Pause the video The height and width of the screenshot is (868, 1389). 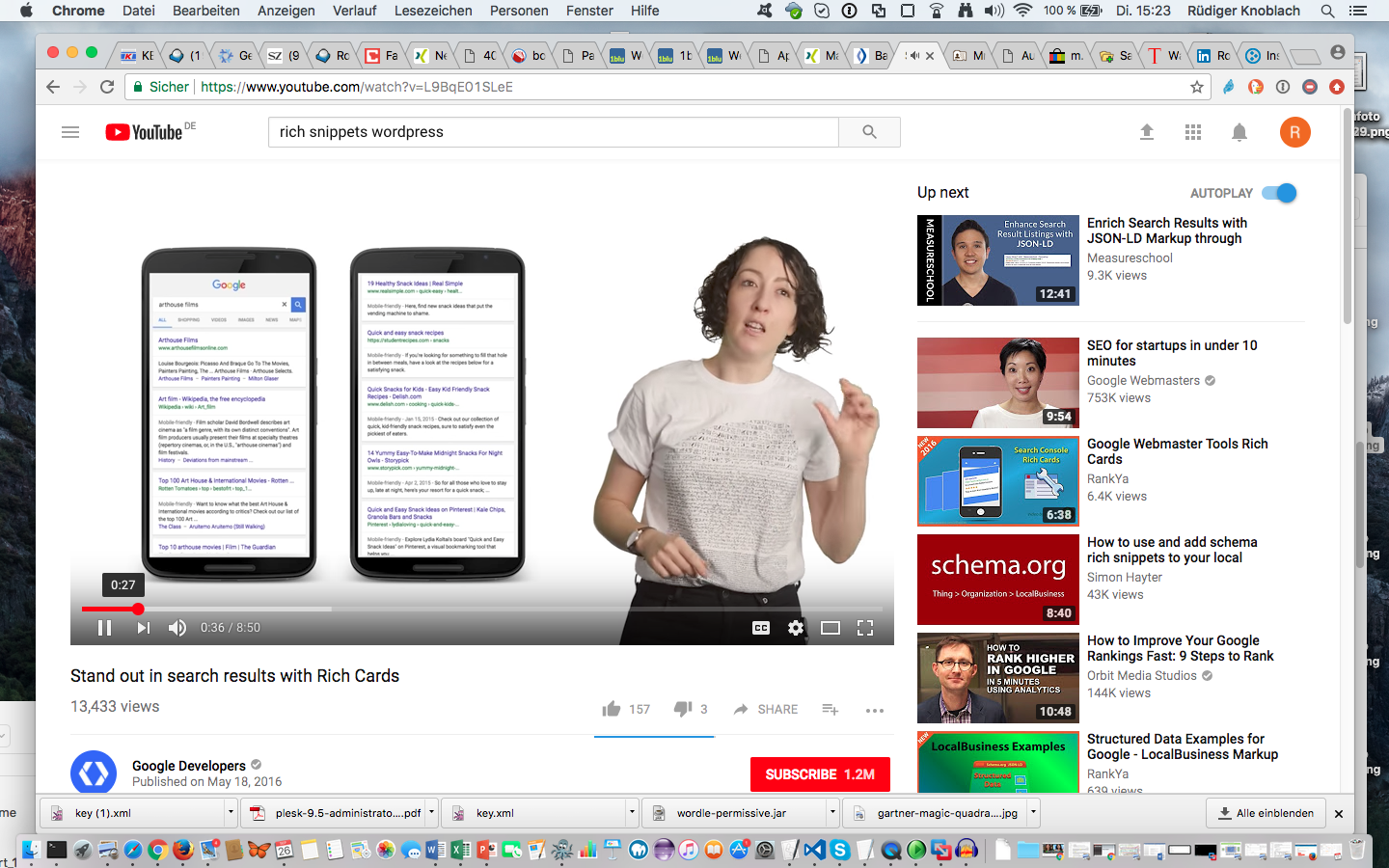click(104, 628)
